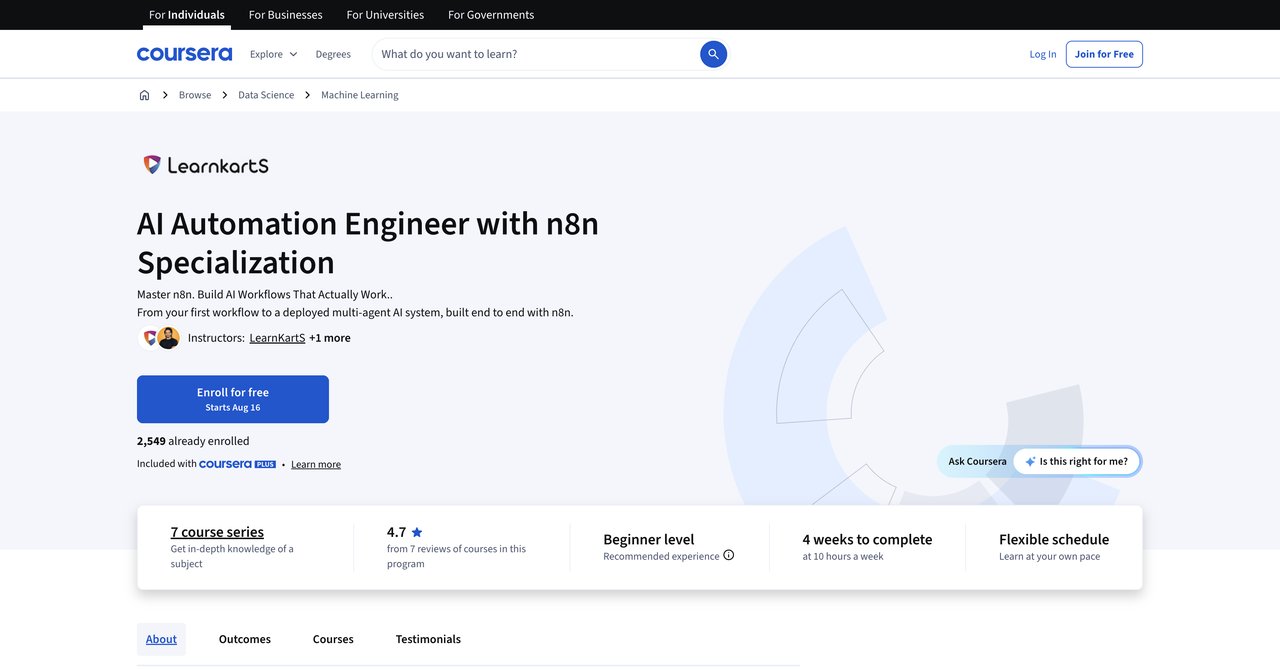Click the blue search magnifier button
1280x670 pixels.
(x=713, y=54)
